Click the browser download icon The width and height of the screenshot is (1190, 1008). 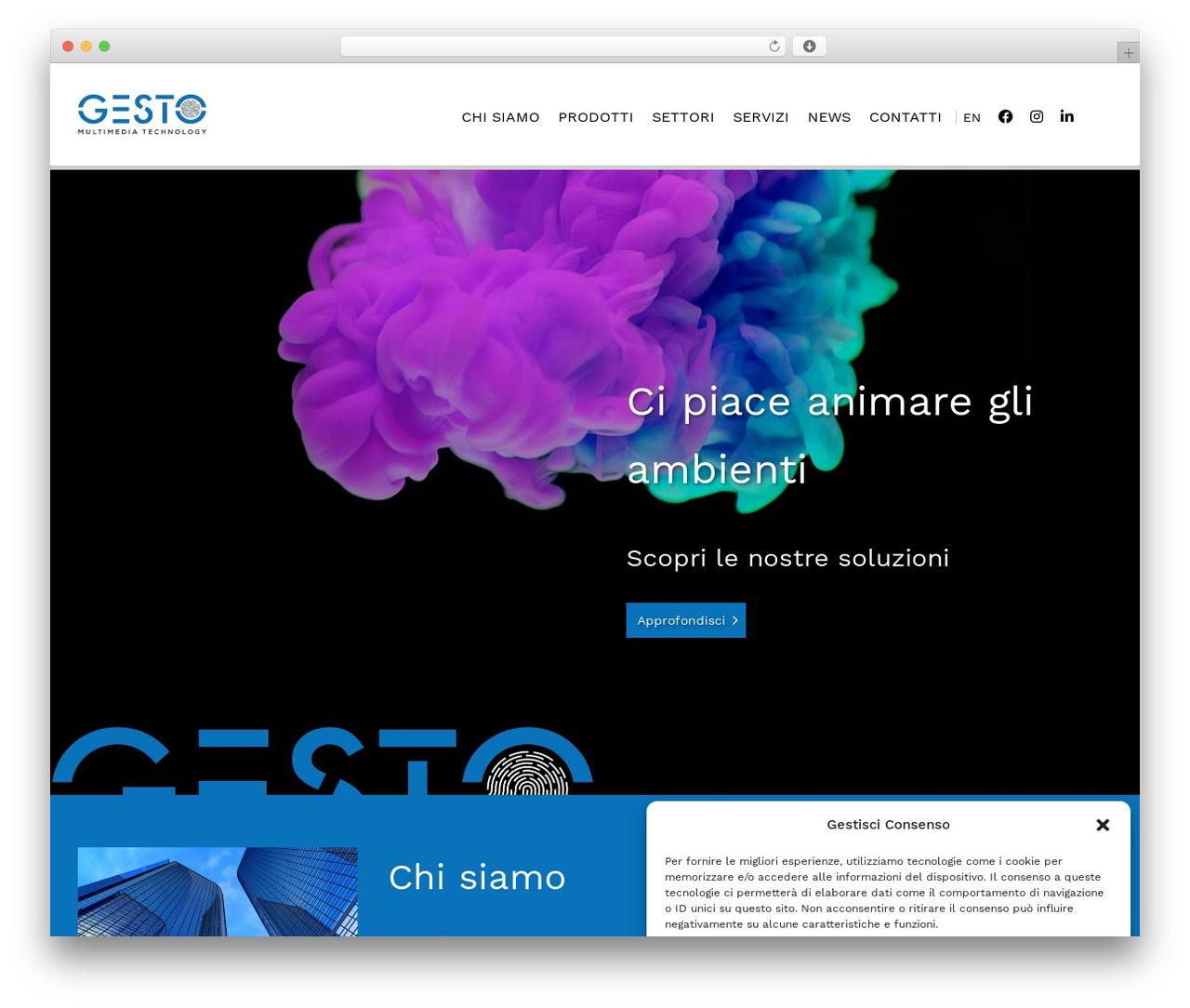(x=810, y=46)
